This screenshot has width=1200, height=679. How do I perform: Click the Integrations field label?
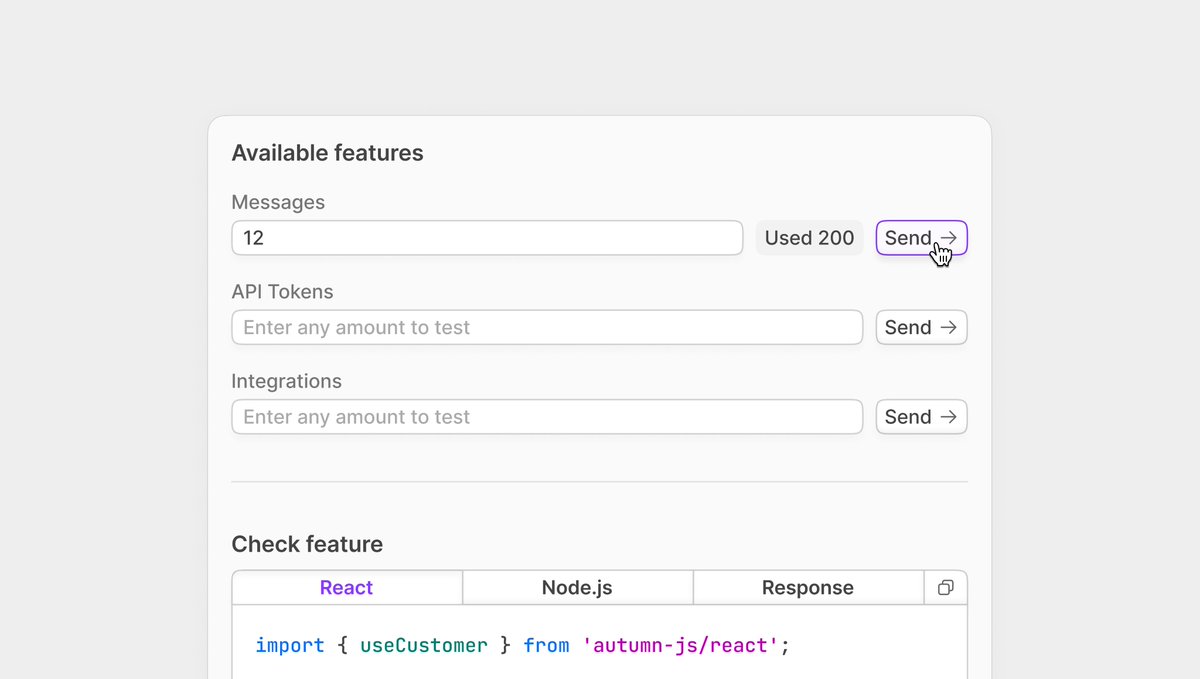pos(286,381)
